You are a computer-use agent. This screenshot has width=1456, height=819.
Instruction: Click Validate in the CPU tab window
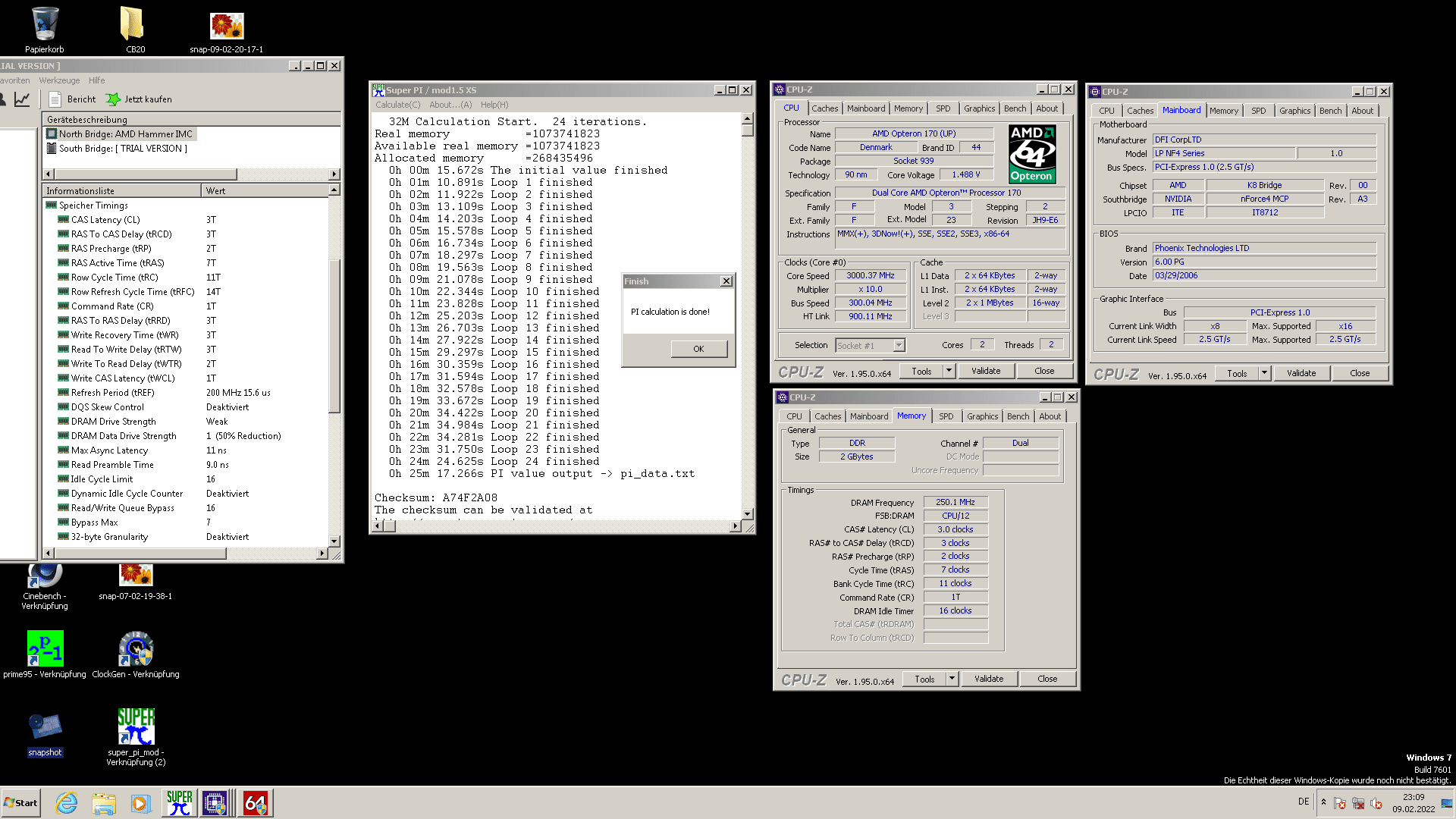[986, 371]
